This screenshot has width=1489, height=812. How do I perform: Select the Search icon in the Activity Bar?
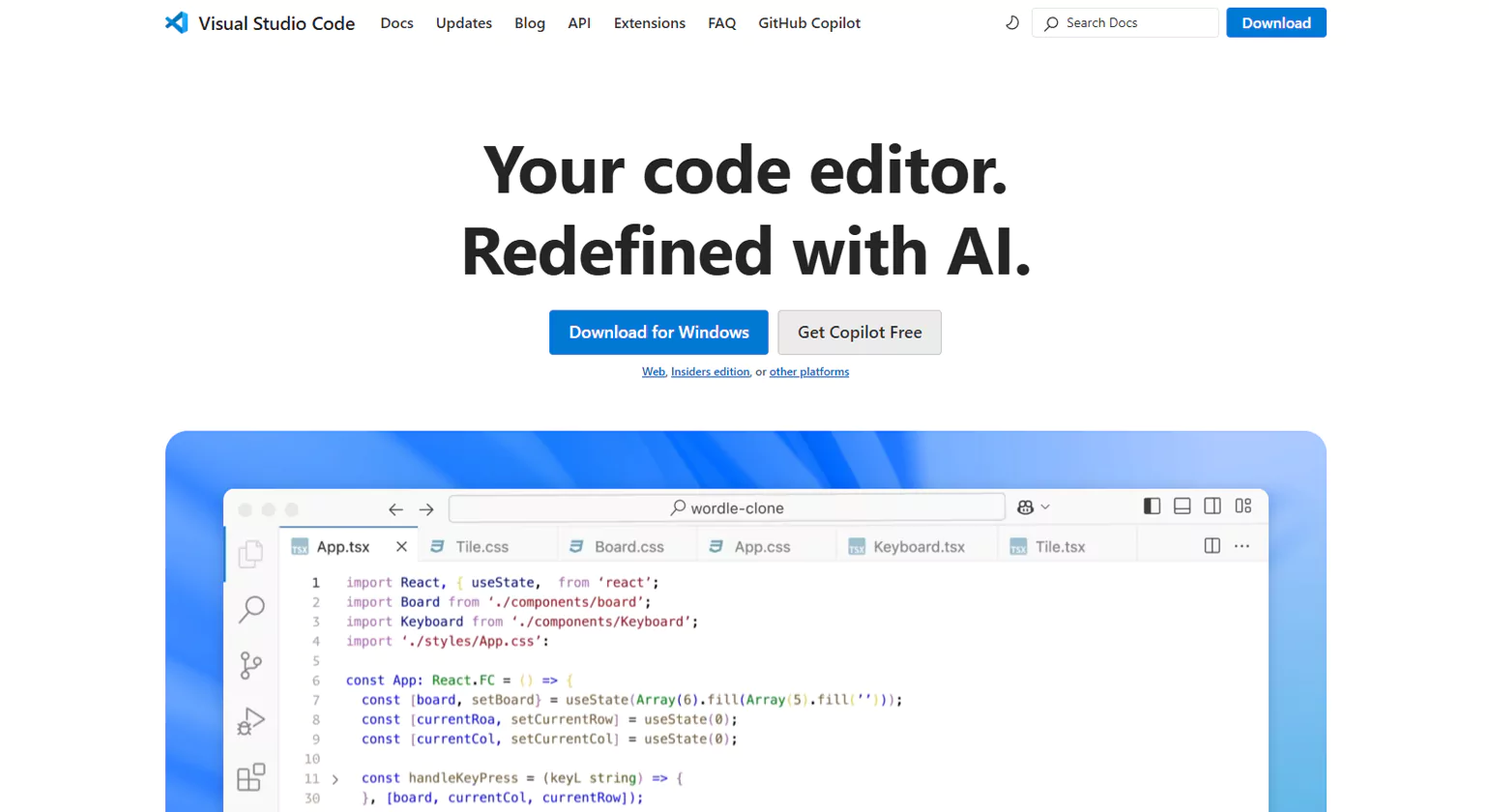click(x=251, y=609)
